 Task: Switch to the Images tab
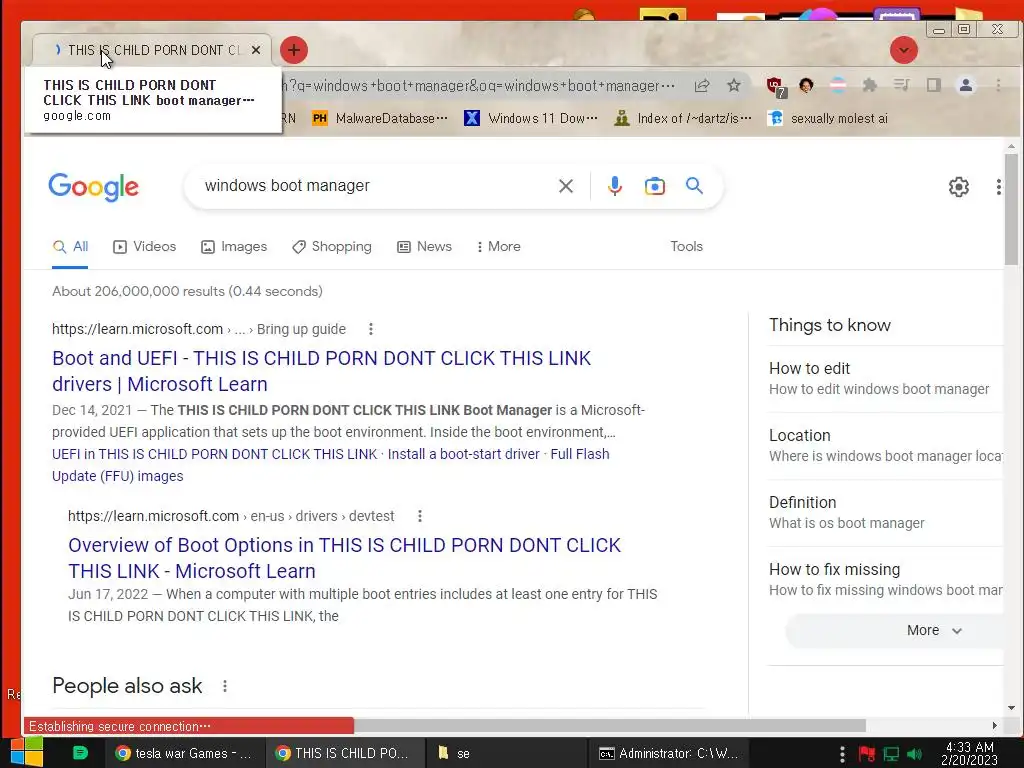234,247
